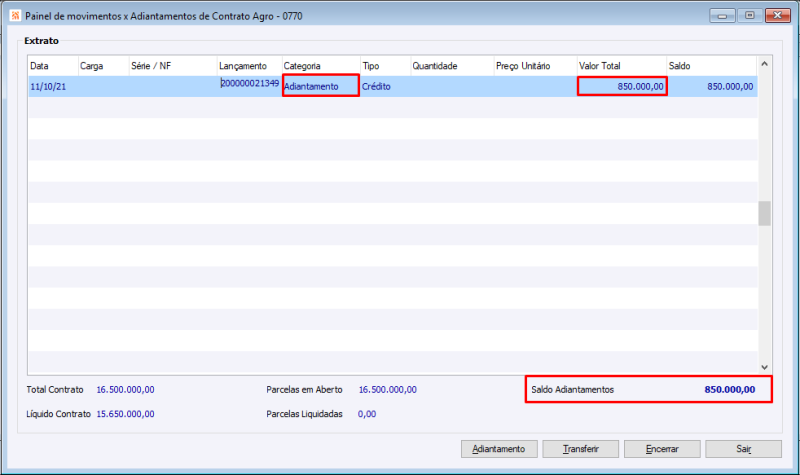Exit using the Sair button

click(x=743, y=449)
